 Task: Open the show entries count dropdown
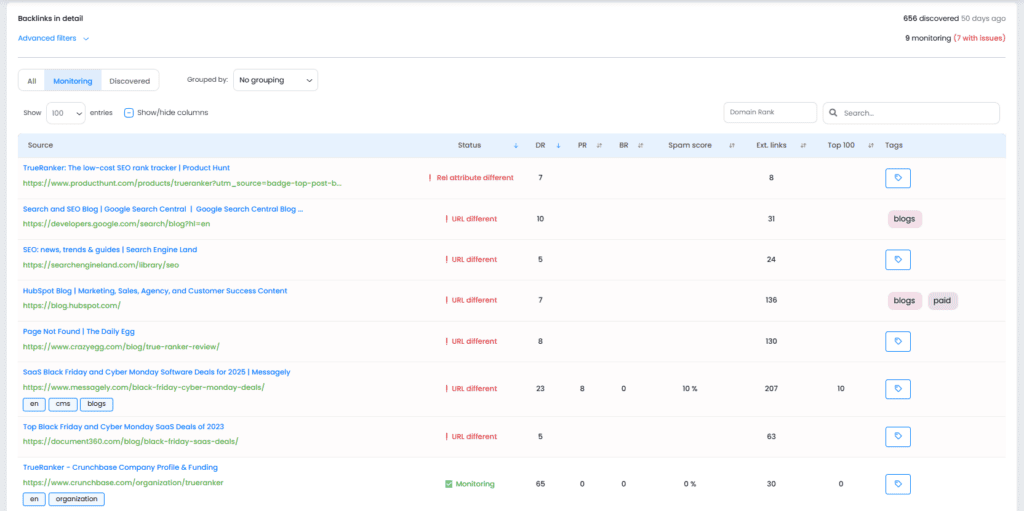(65, 113)
